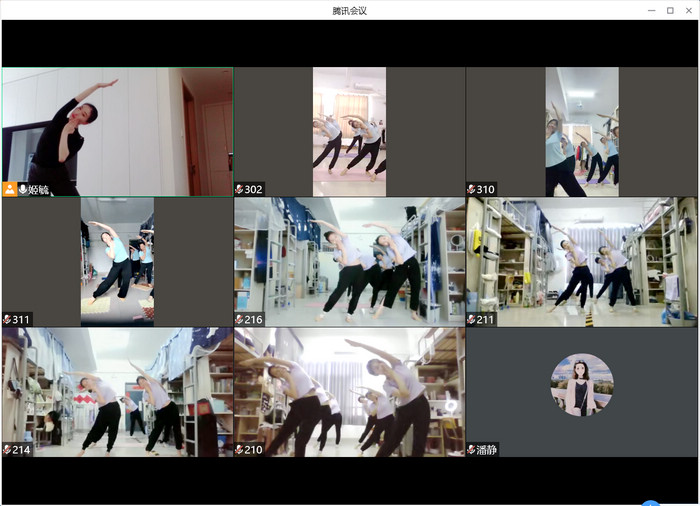Screen dimensions: 700x506
Task: Click the muted mic icon for participant 211
Action: (472, 320)
